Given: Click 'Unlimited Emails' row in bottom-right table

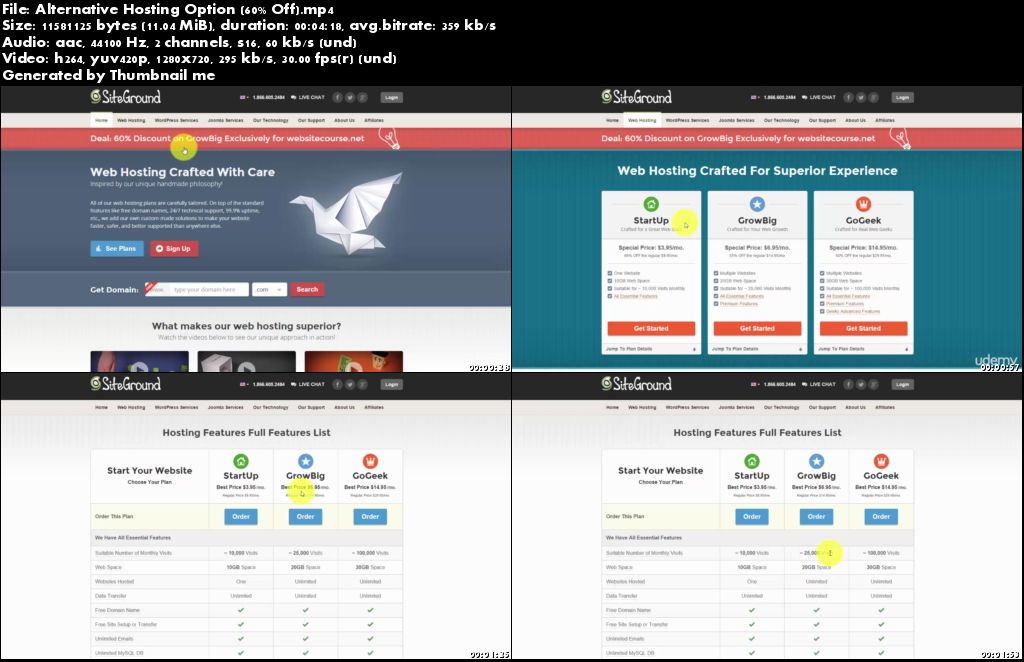Looking at the screenshot, I should (758, 638).
